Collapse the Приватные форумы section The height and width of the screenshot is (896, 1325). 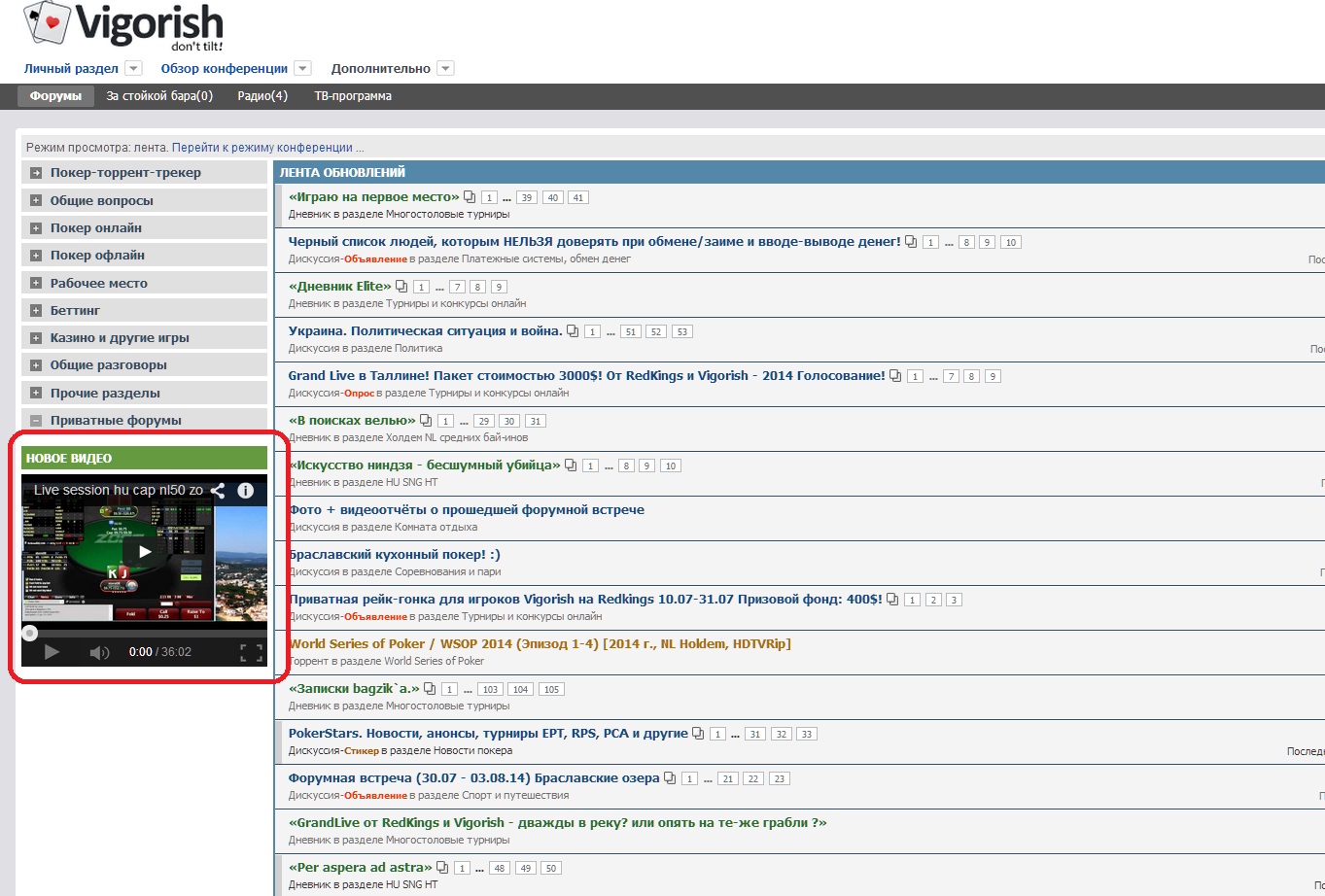(x=36, y=421)
